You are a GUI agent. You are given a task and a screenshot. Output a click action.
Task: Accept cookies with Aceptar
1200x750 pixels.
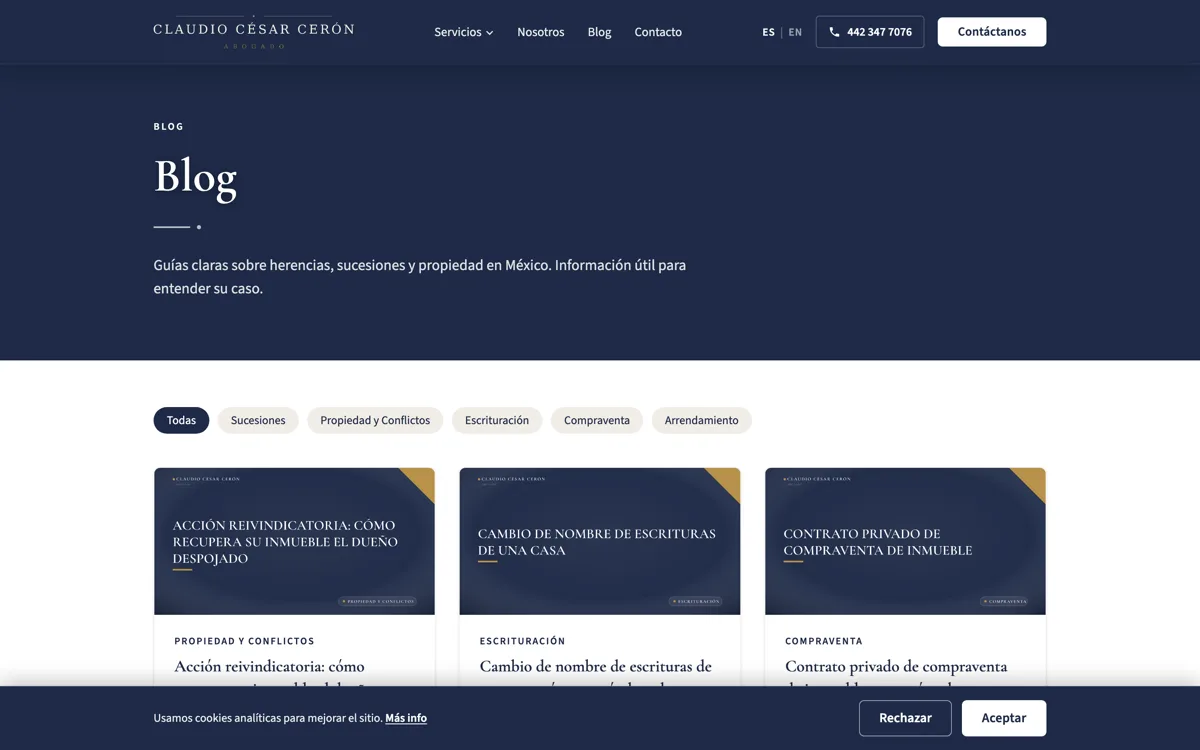(x=1004, y=718)
